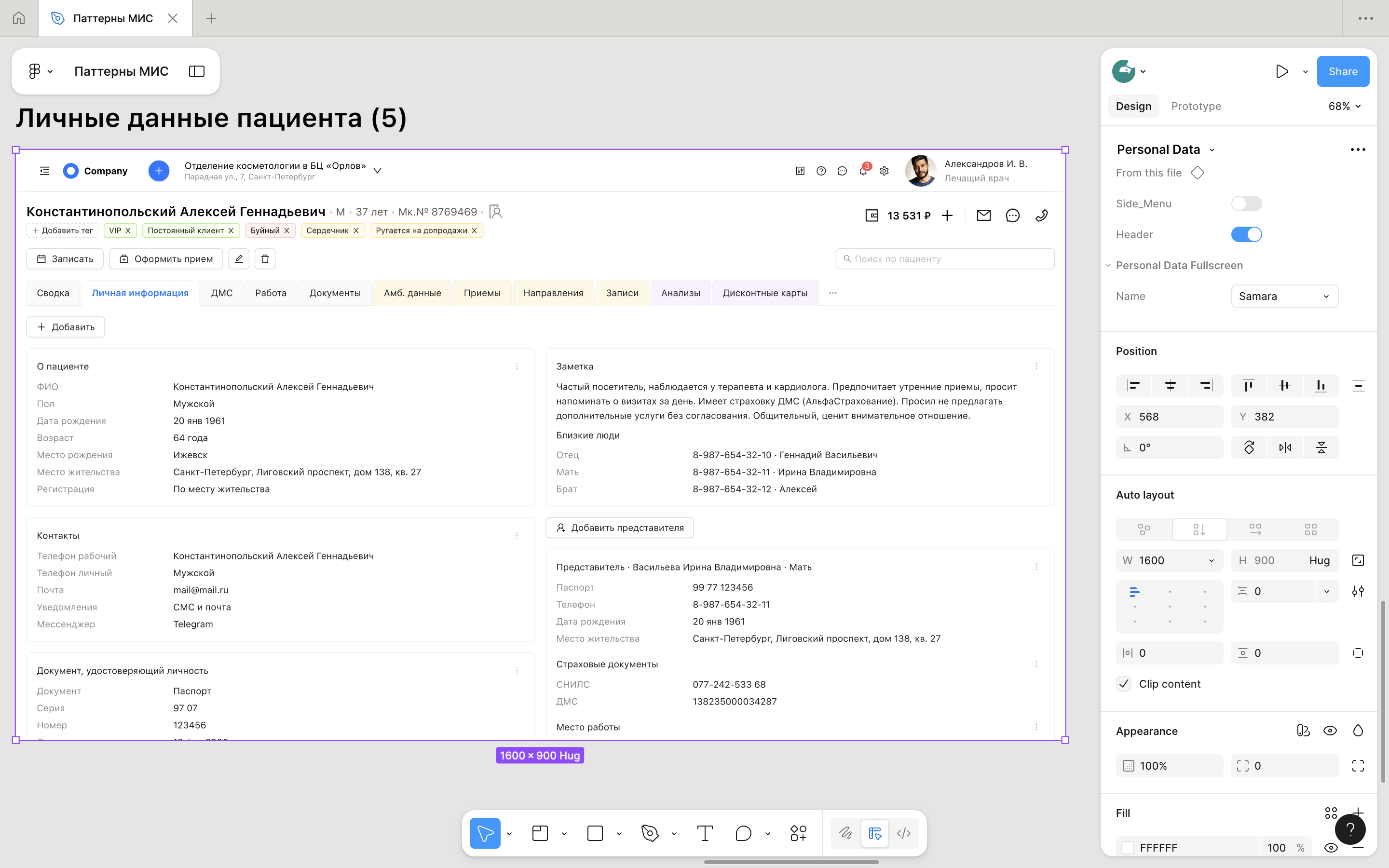The width and height of the screenshot is (1389, 868).
Task: Open the Паттерны МИС file tab
Action: click(x=112, y=18)
